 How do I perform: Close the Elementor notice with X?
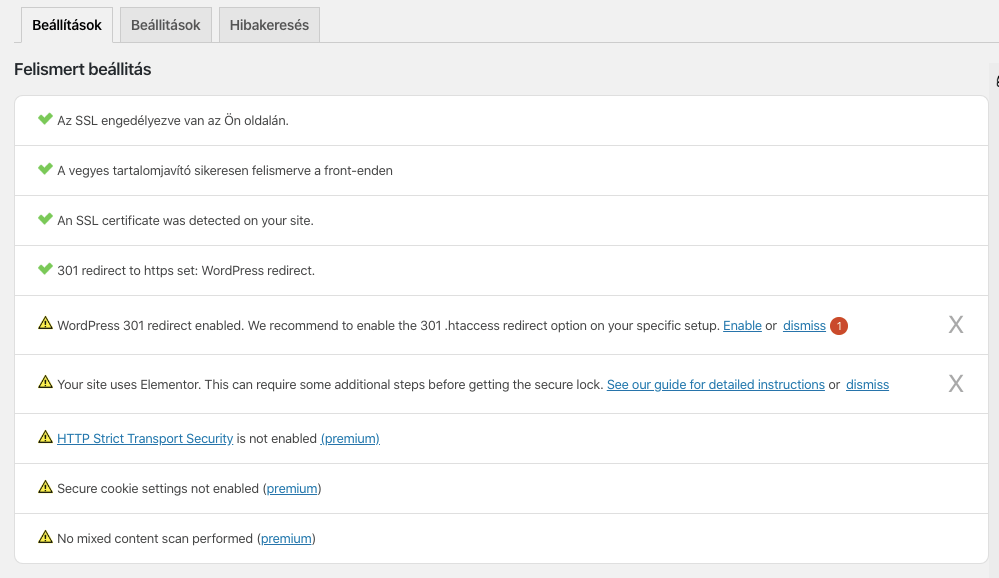(956, 383)
